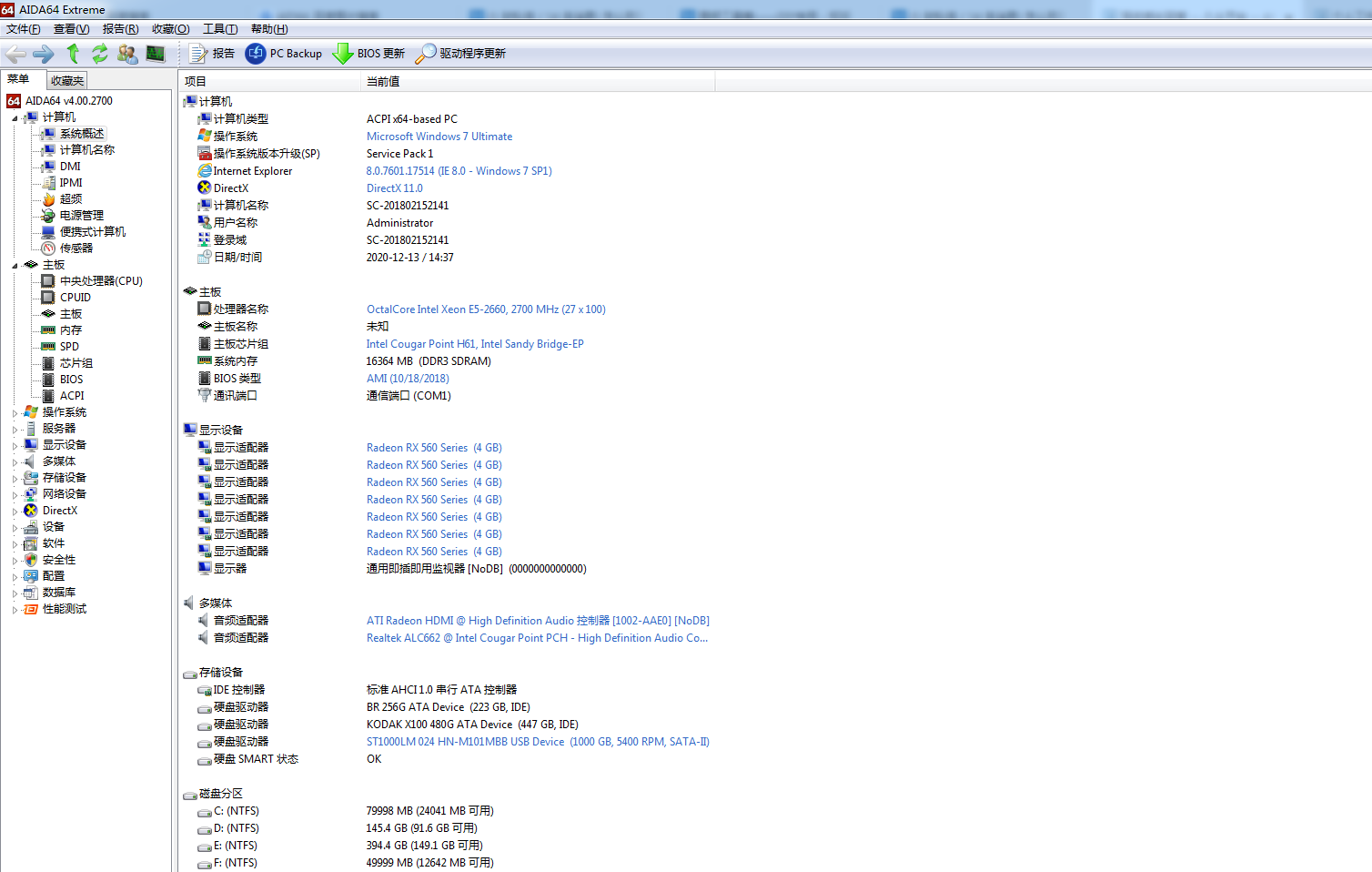Open OctalCore Intel Xeon E5-2660 link
Viewport: 1372px width, 872px height.
tap(486, 309)
